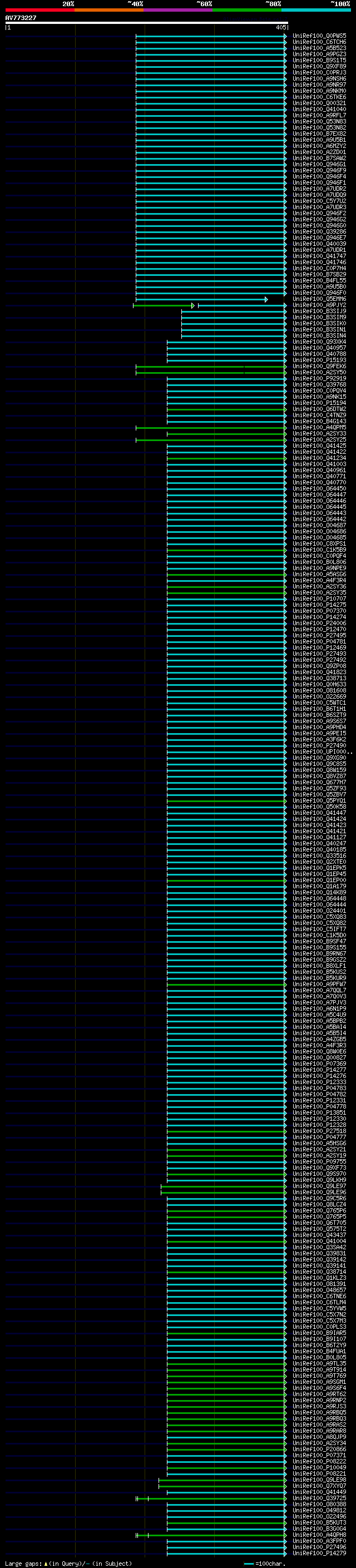Select the label UniRef100_C1K5B9
356x1568 pixels.
point(319,550)
